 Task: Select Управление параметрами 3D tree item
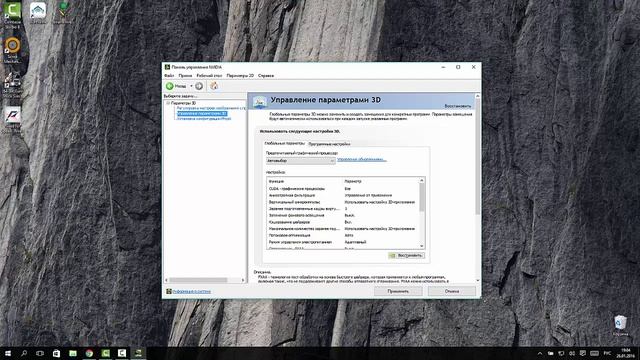[202, 113]
